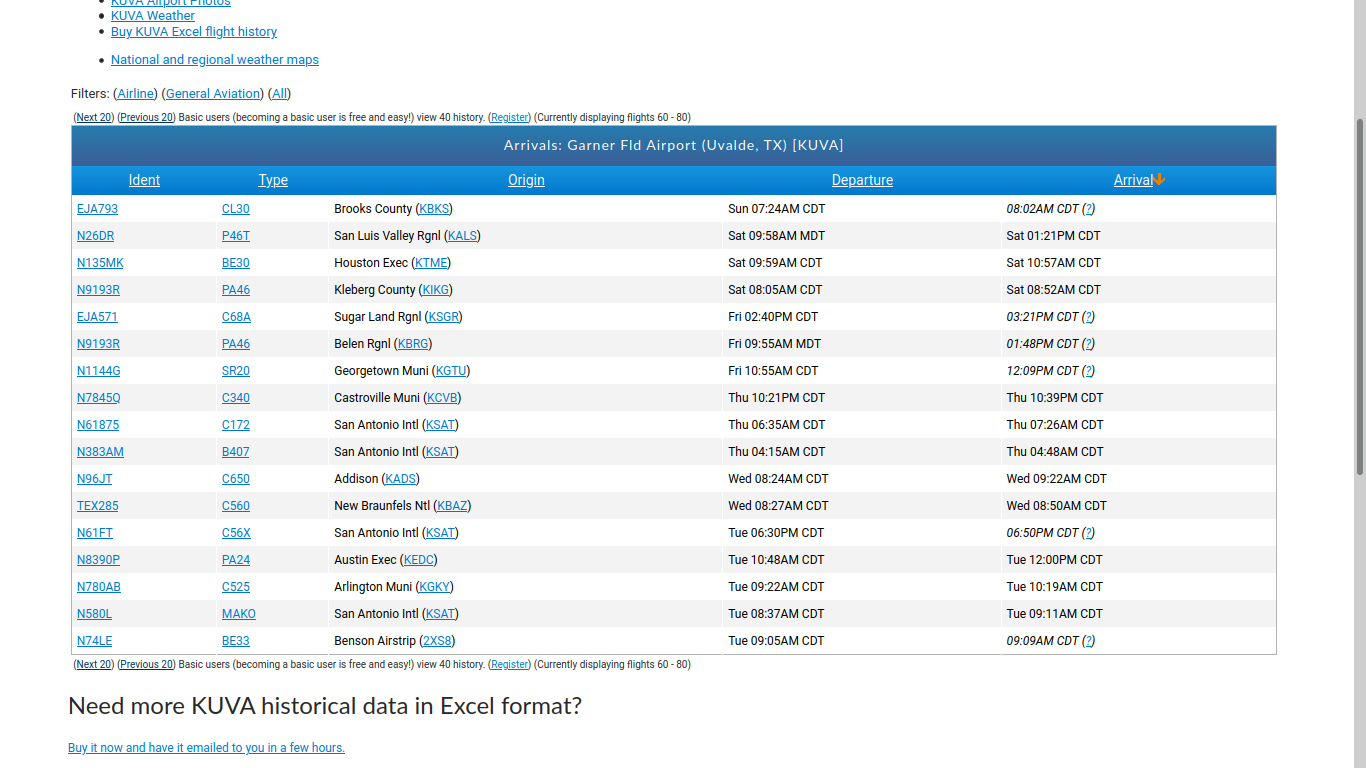Apply the General Aviation filter
The width and height of the screenshot is (1366, 768).
pyautogui.click(x=212, y=94)
